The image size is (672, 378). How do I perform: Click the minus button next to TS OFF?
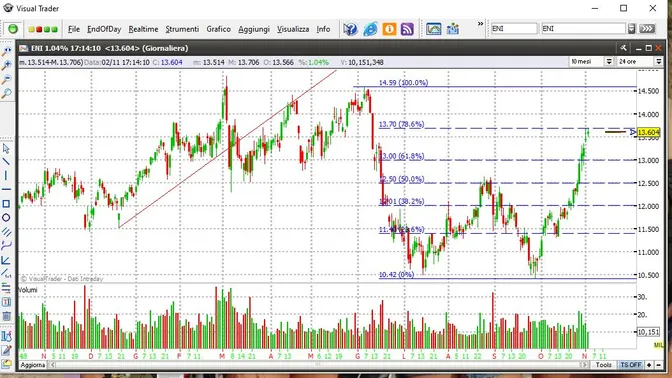coord(659,365)
